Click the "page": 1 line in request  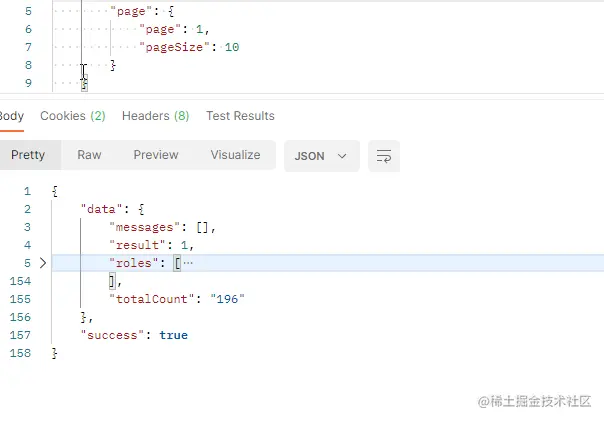[174, 29]
